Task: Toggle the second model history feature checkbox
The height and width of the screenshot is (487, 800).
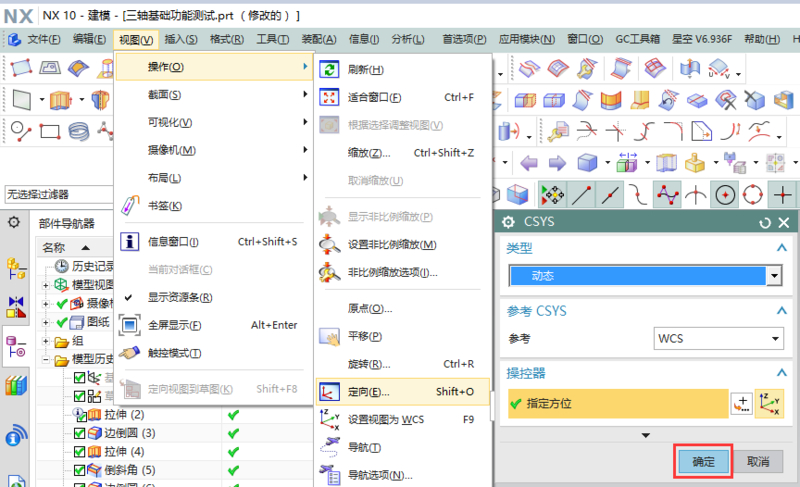Action: pyautogui.click(x=79, y=396)
